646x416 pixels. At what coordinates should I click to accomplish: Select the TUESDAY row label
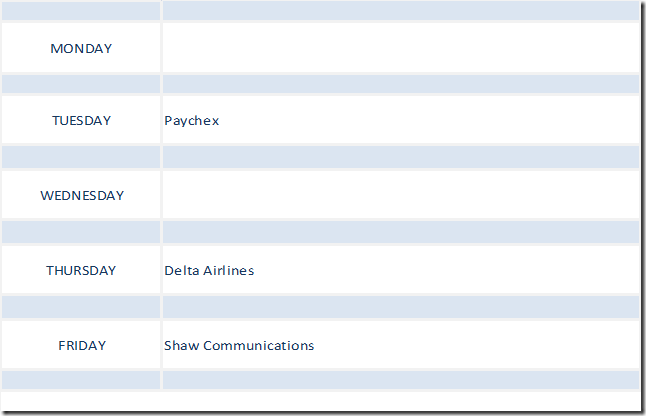(82, 121)
